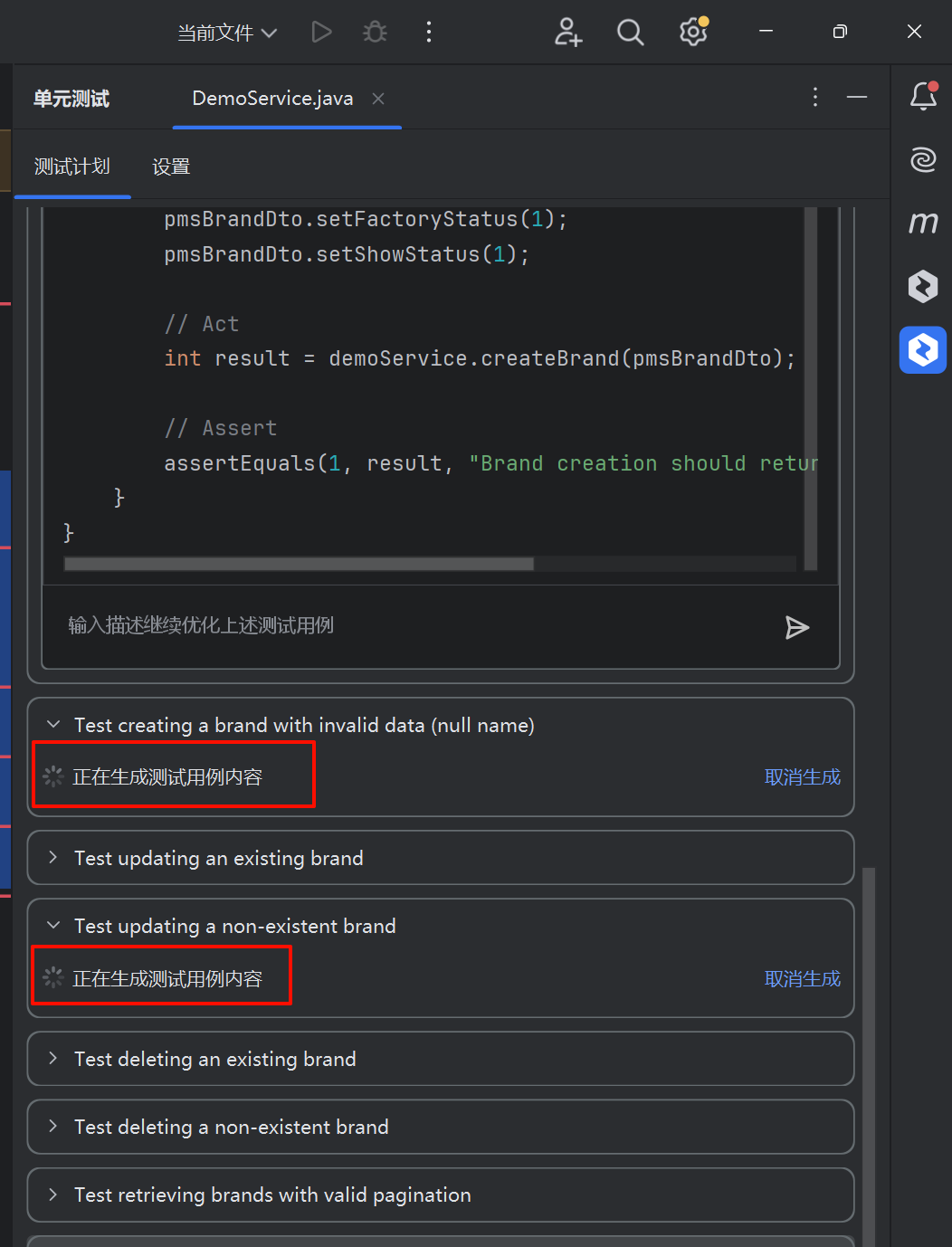Switch to the 设置 tab

[171, 167]
